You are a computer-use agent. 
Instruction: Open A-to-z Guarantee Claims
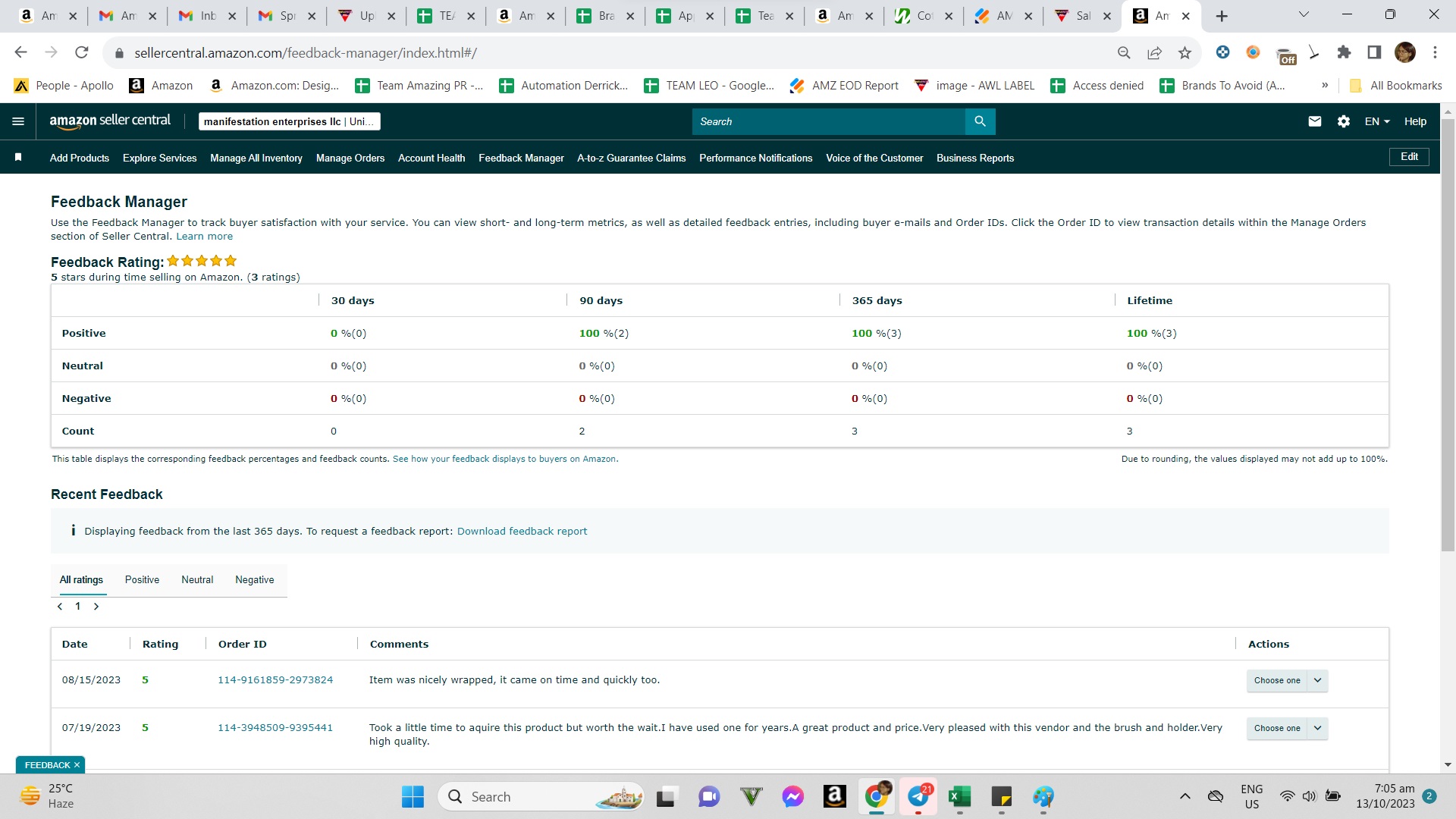point(631,158)
